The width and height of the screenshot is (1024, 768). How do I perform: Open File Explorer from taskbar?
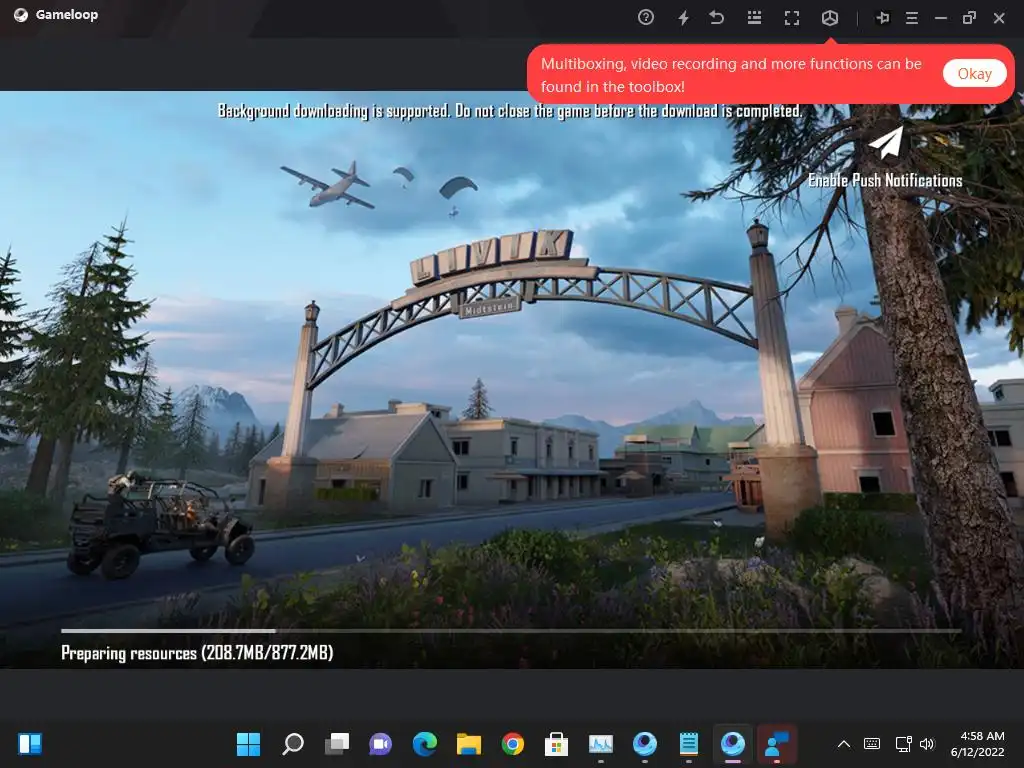coord(469,744)
